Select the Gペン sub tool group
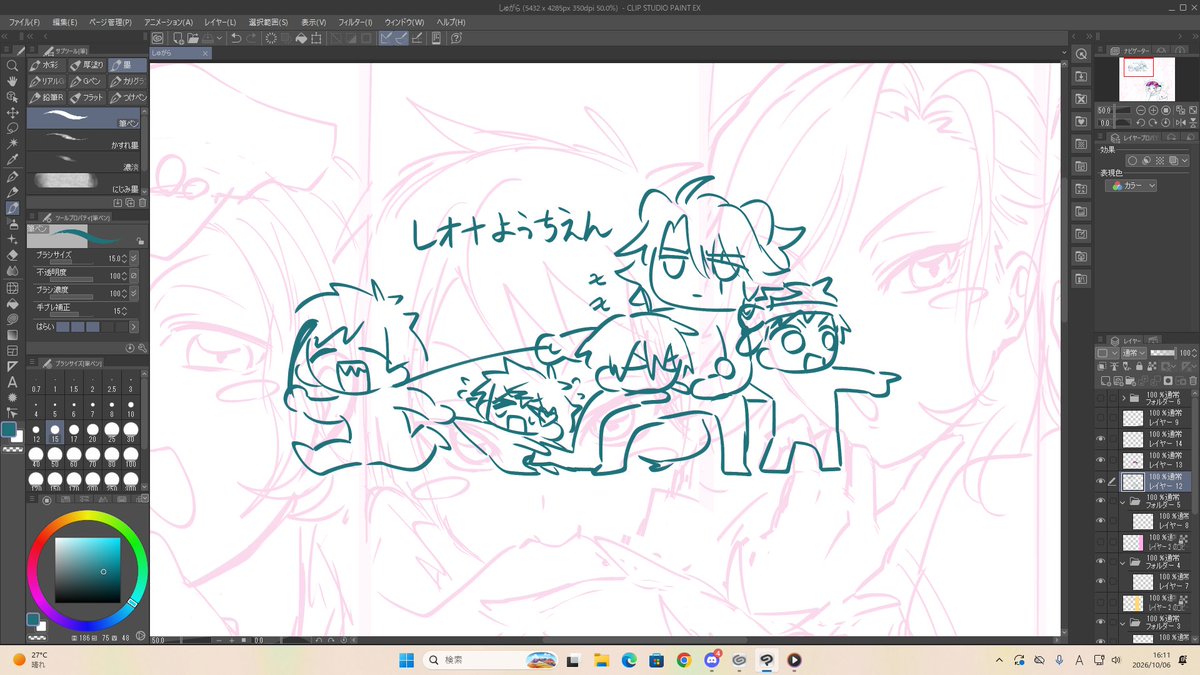The width and height of the screenshot is (1200, 675). 87,81
